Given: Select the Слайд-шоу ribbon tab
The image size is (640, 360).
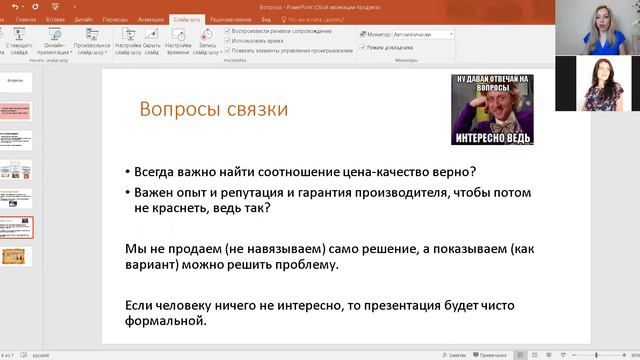Looking at the screenshot, I should (187, 19).
